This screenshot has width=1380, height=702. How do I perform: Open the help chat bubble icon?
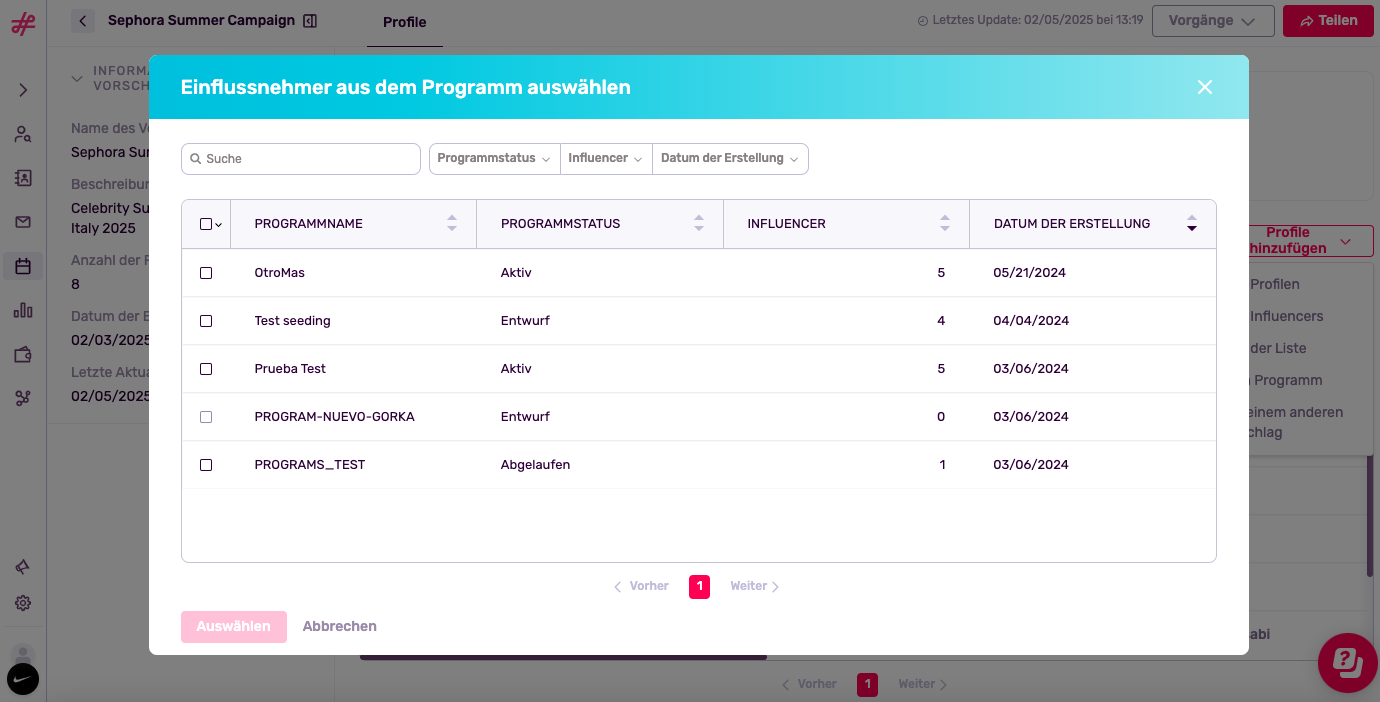pos(1348,663)
